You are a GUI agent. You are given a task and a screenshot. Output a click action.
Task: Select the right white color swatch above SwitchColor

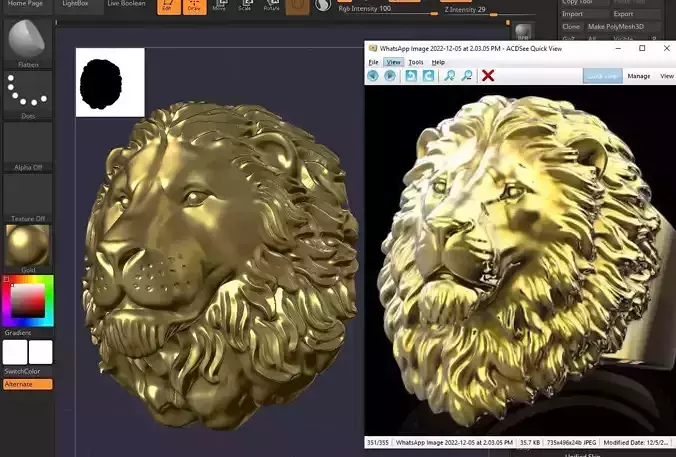coord(41,352)
